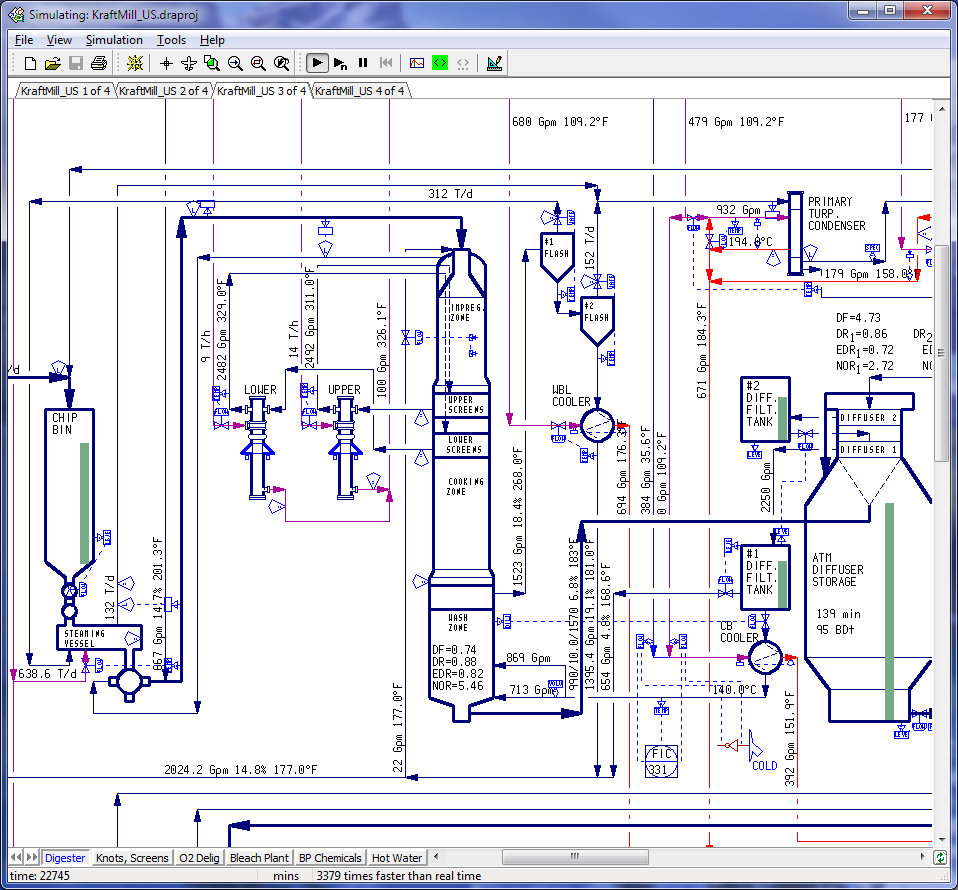Click the drawing ruler-and-pencil icon
This screenshot has height=890, width=958.
(x=494, y=63)
